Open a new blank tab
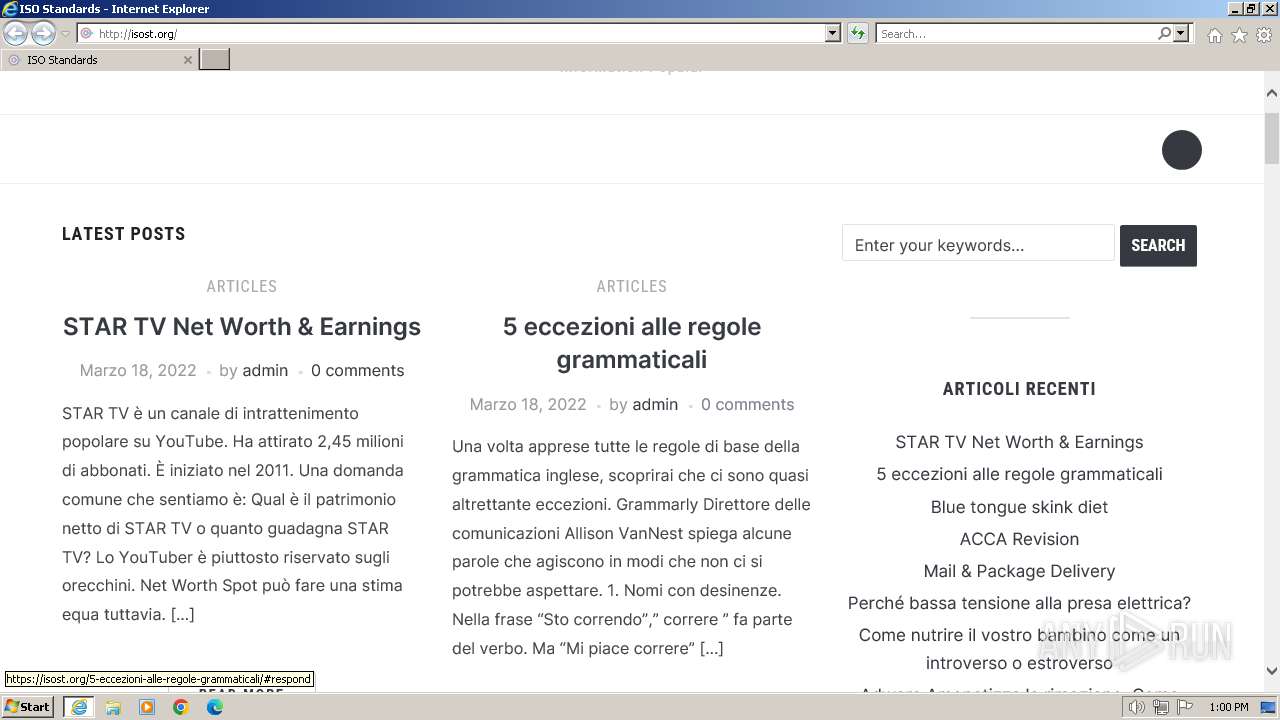 coord(214,60)
